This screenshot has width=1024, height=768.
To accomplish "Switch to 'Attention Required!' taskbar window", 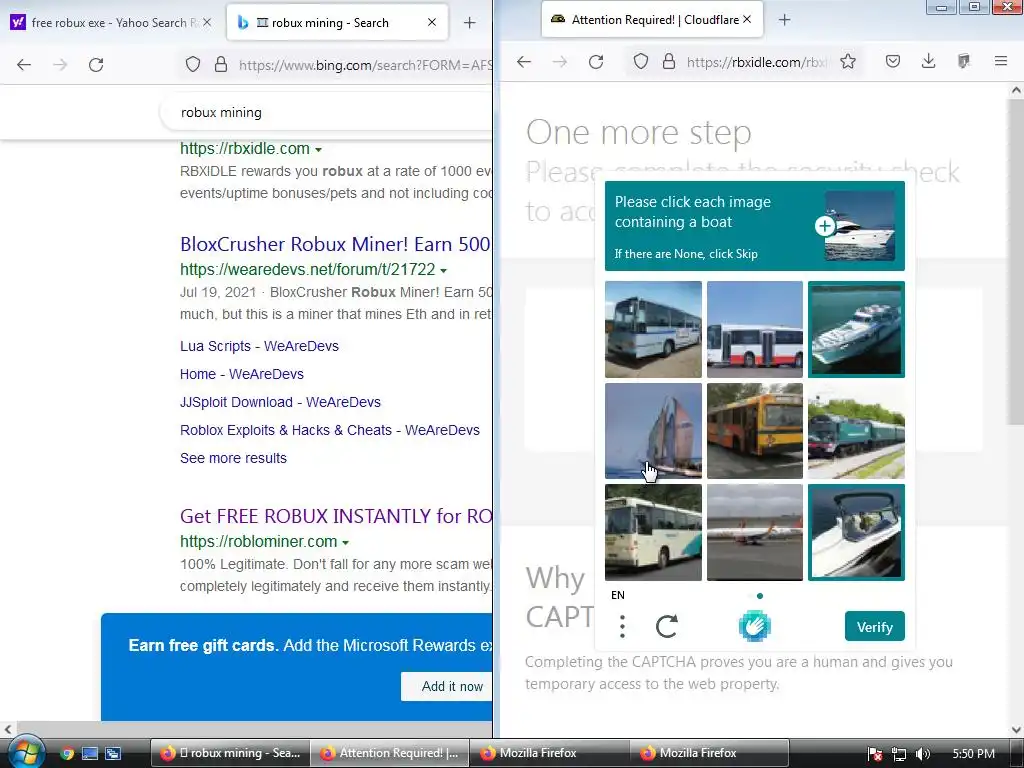I will pyautogui.click(x=389, y=753).
